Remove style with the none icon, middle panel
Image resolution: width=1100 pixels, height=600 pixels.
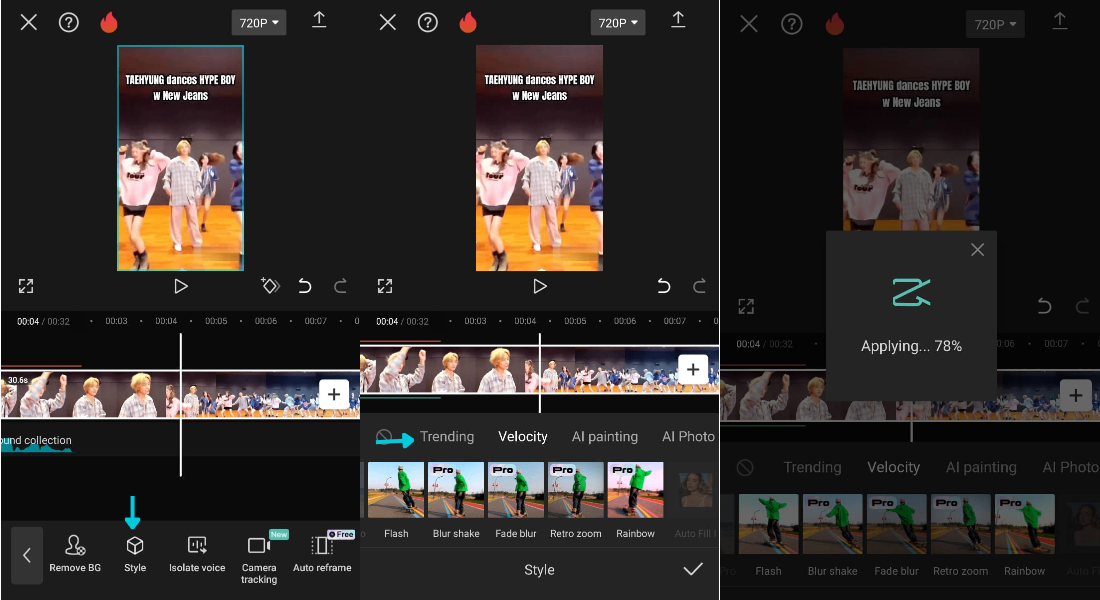384,436
